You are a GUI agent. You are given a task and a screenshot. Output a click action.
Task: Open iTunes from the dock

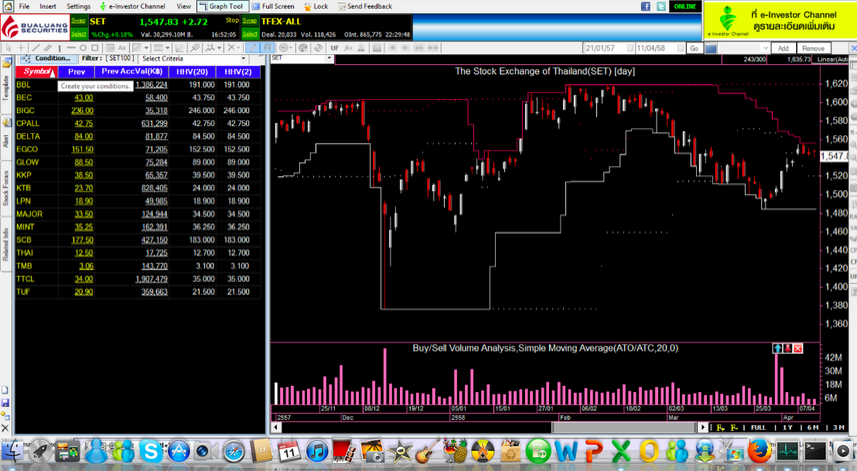point(317,452)
